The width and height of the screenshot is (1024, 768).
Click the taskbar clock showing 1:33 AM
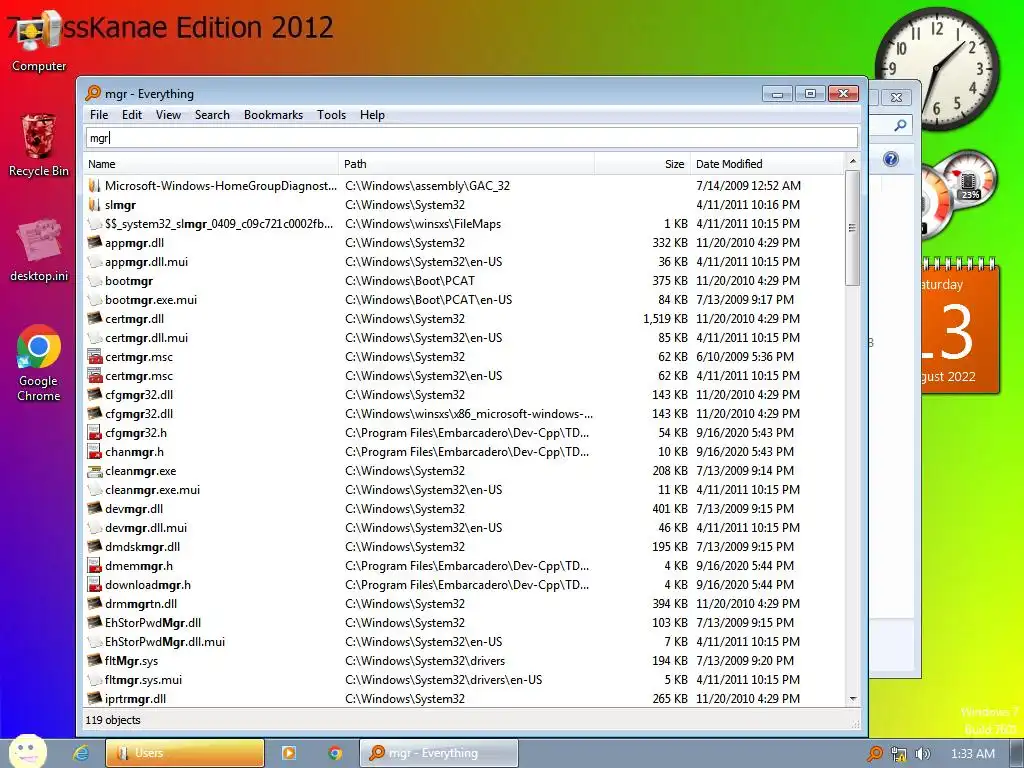[x=972, y=754]
